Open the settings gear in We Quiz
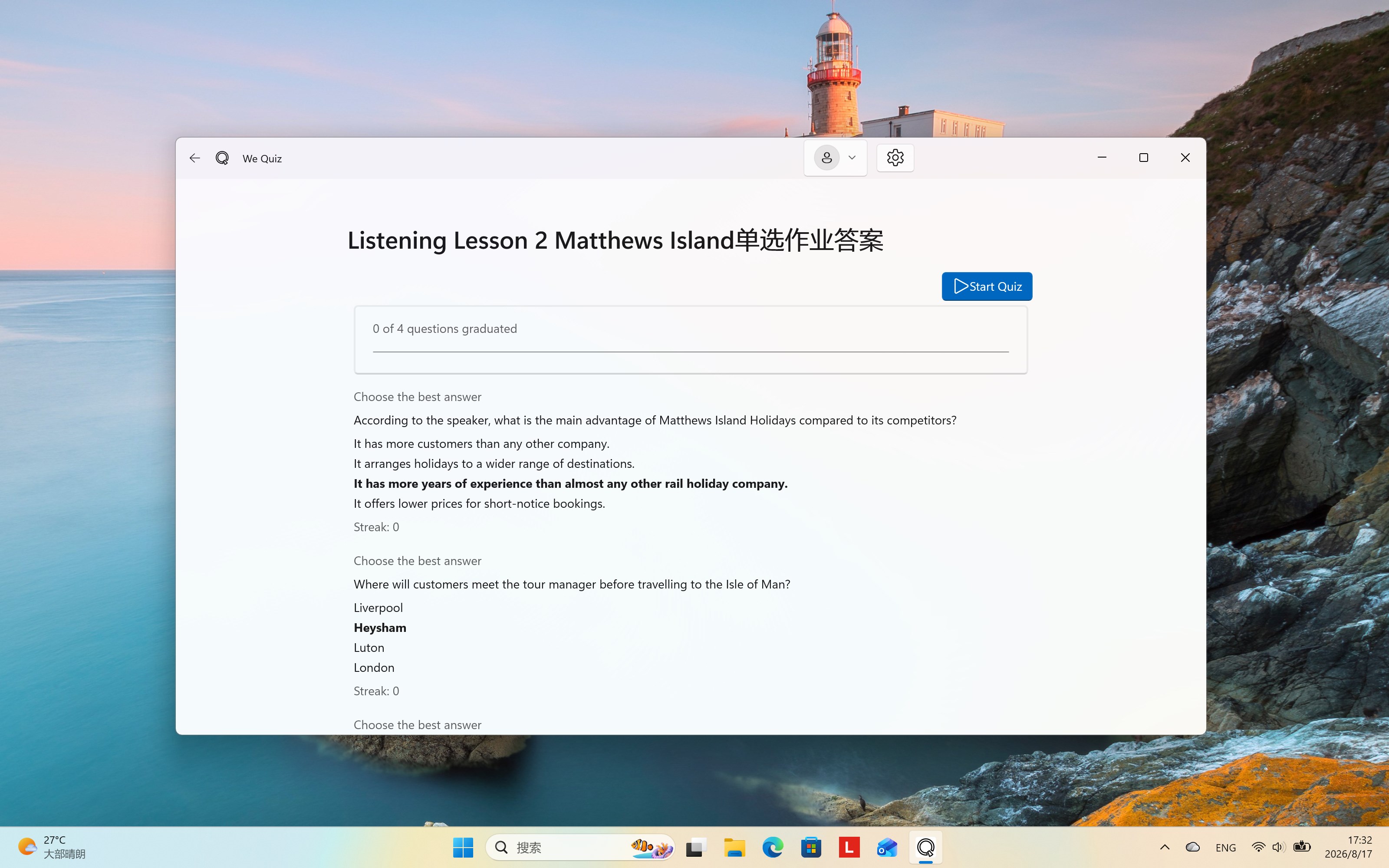Screen dimensions: 1389x868 [x=895, y=158]
